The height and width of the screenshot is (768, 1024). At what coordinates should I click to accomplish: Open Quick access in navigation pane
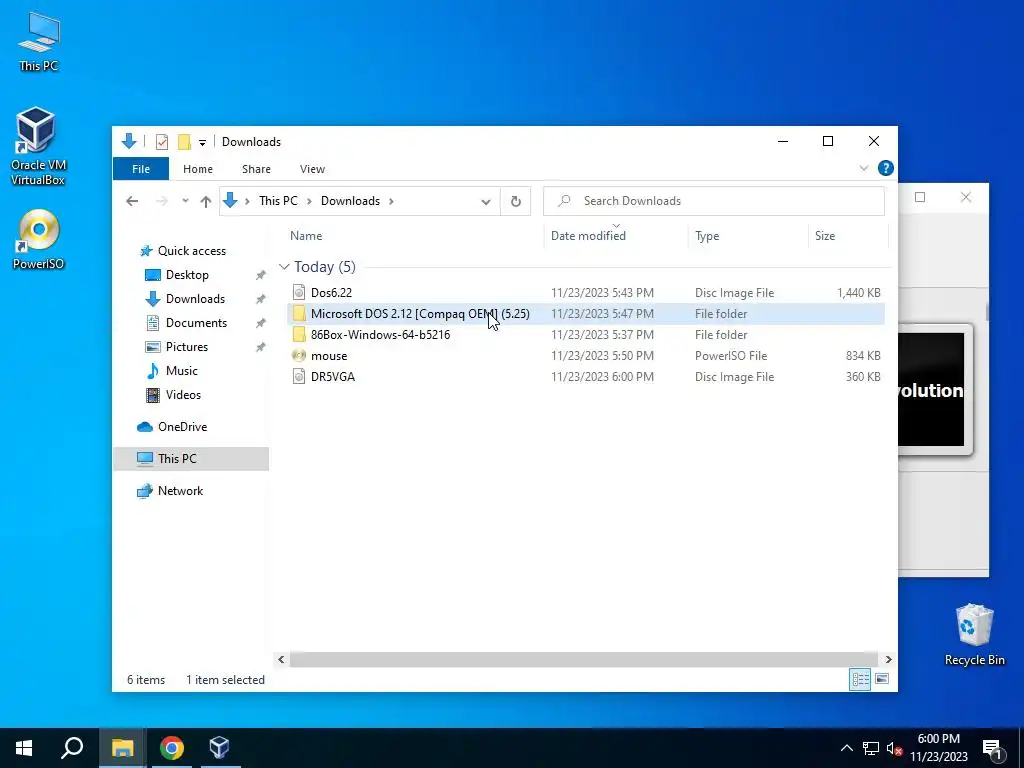[191, 251]
